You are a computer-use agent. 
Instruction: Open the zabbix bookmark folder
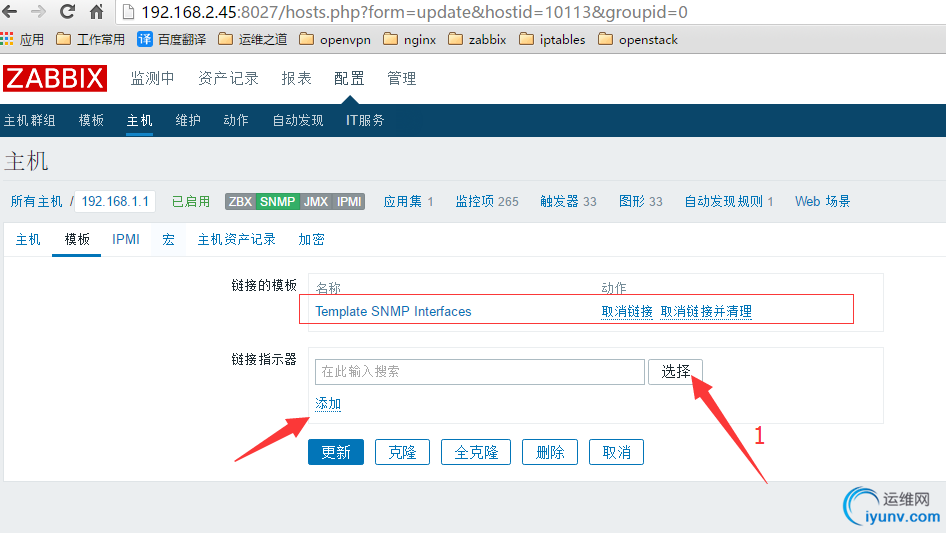click(477, 40)
